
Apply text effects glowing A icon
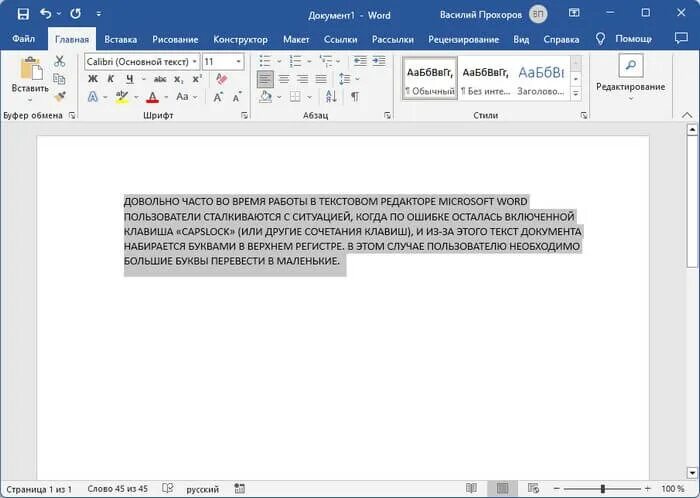93,97
